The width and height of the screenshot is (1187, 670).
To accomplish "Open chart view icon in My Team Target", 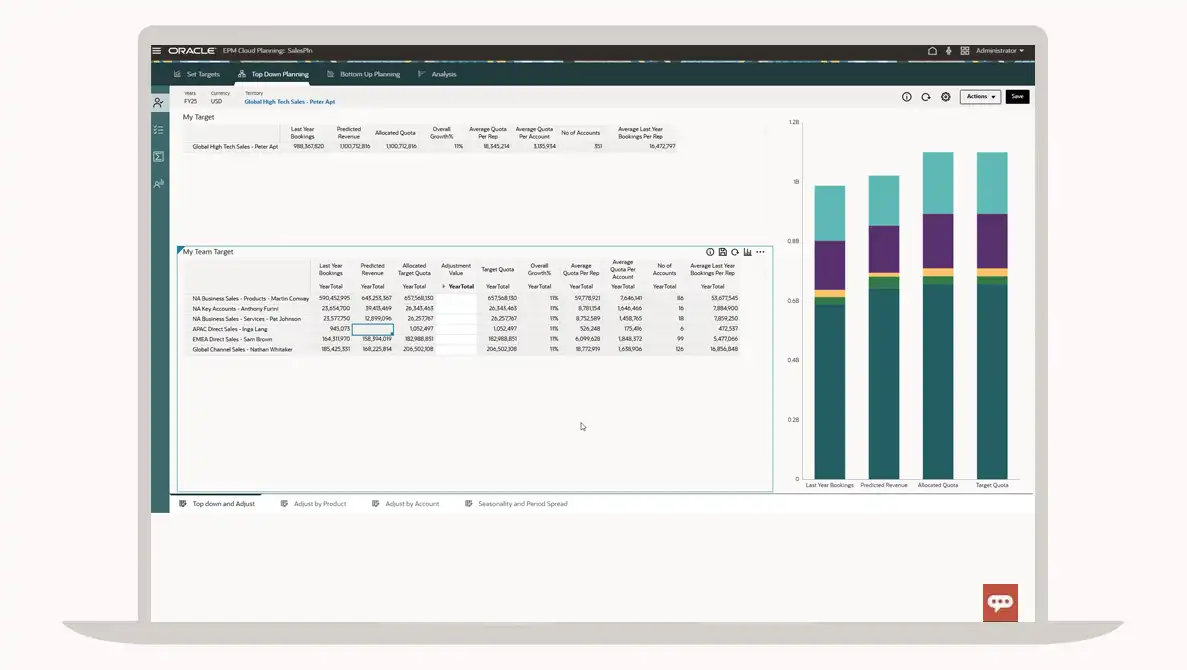I will [747, 252].
